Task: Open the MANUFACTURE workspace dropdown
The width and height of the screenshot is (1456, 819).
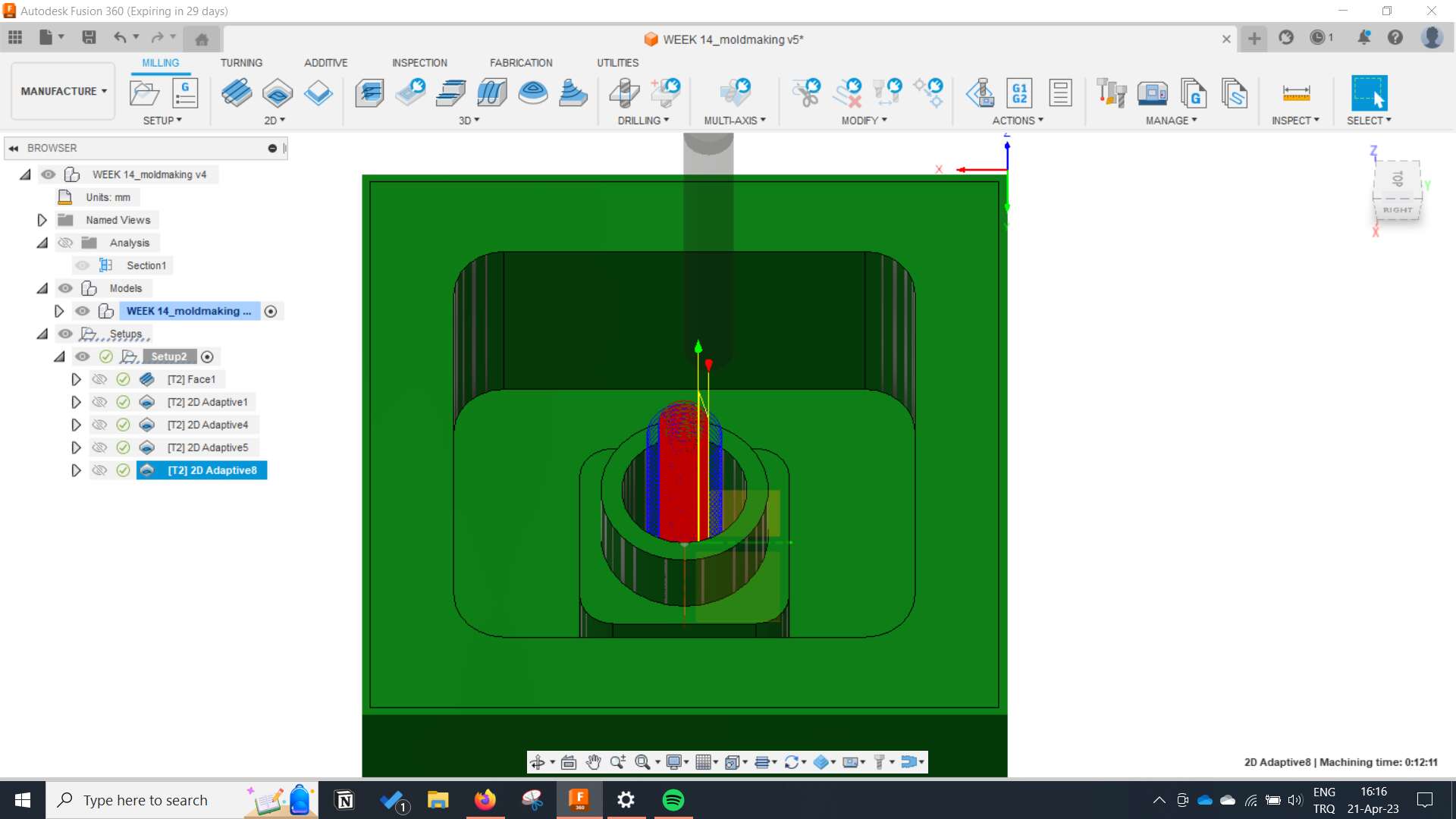Action: [x=64, y=91]
